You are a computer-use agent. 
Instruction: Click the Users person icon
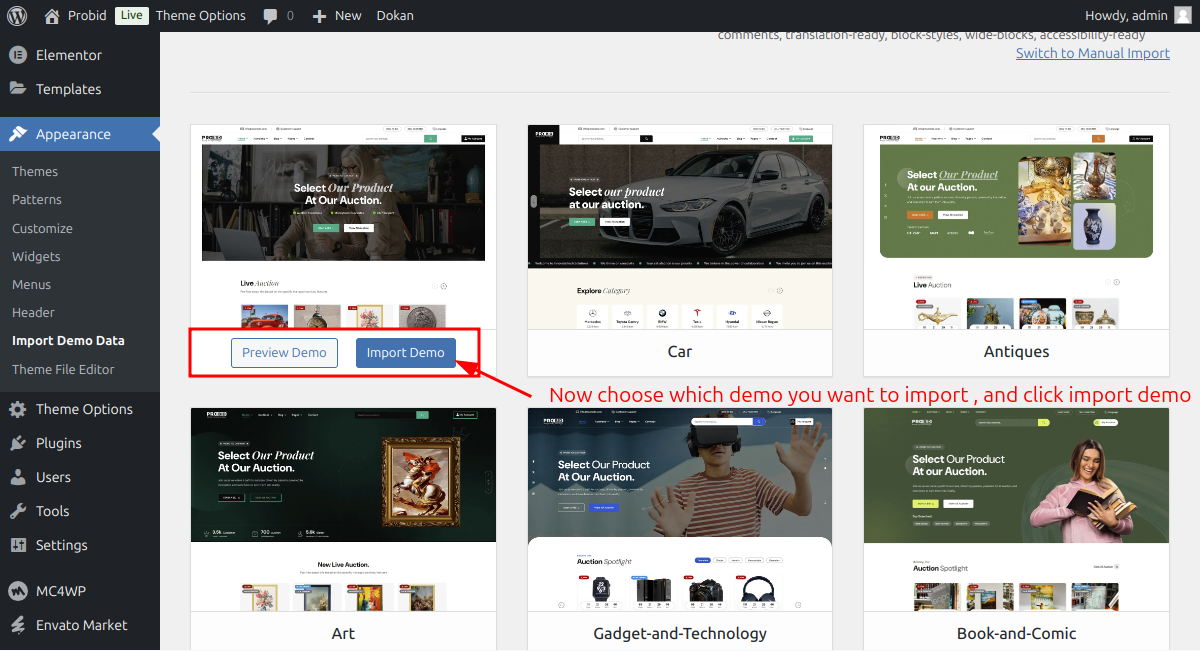18,477
